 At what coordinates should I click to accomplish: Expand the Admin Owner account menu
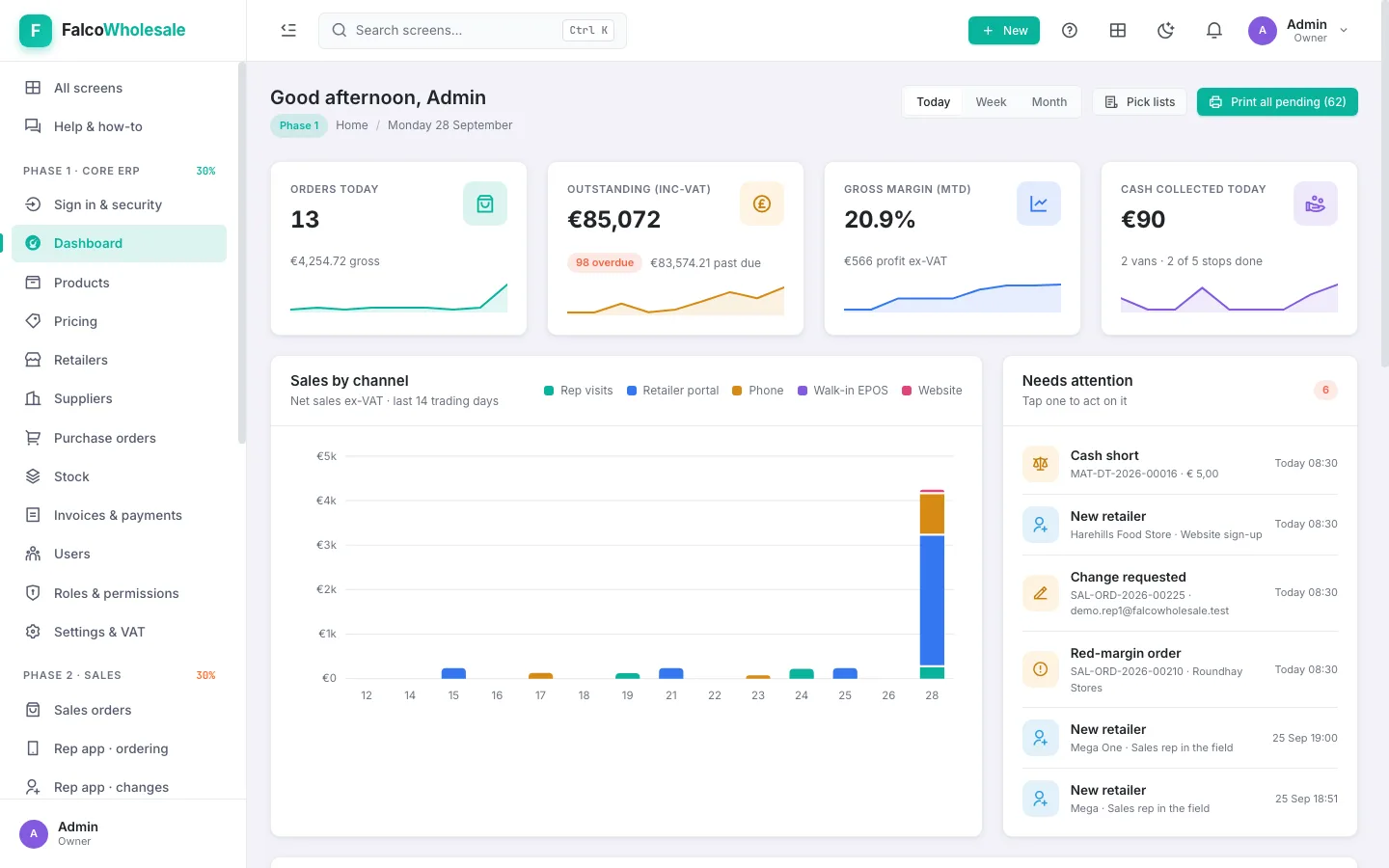[x=1298, y=30]
